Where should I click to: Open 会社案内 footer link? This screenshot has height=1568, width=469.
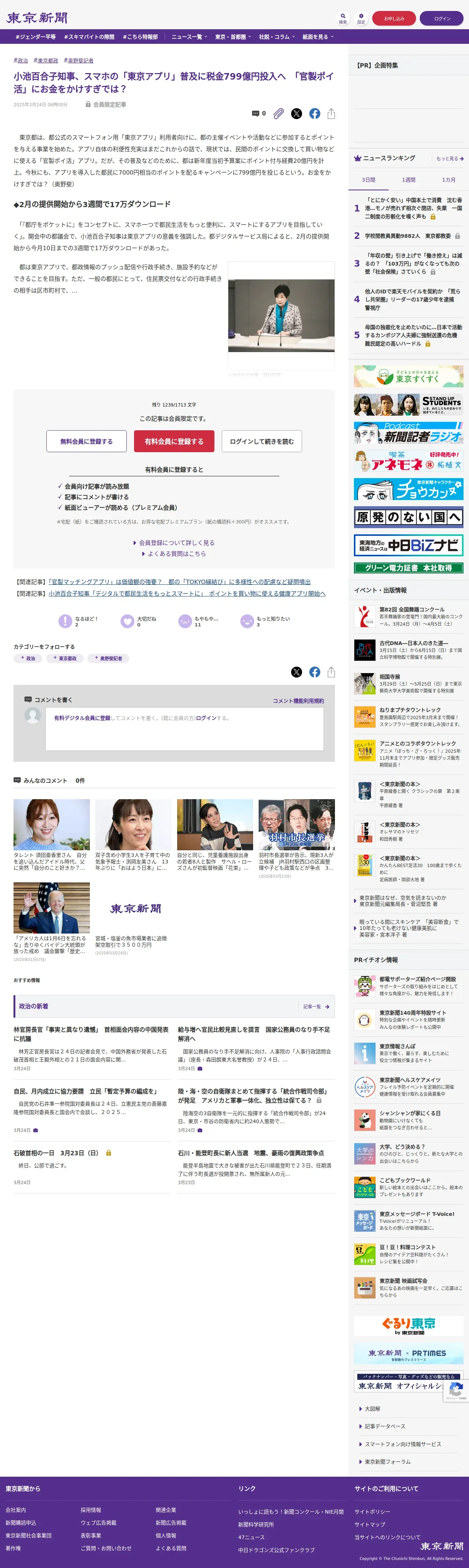point(16,1510)
